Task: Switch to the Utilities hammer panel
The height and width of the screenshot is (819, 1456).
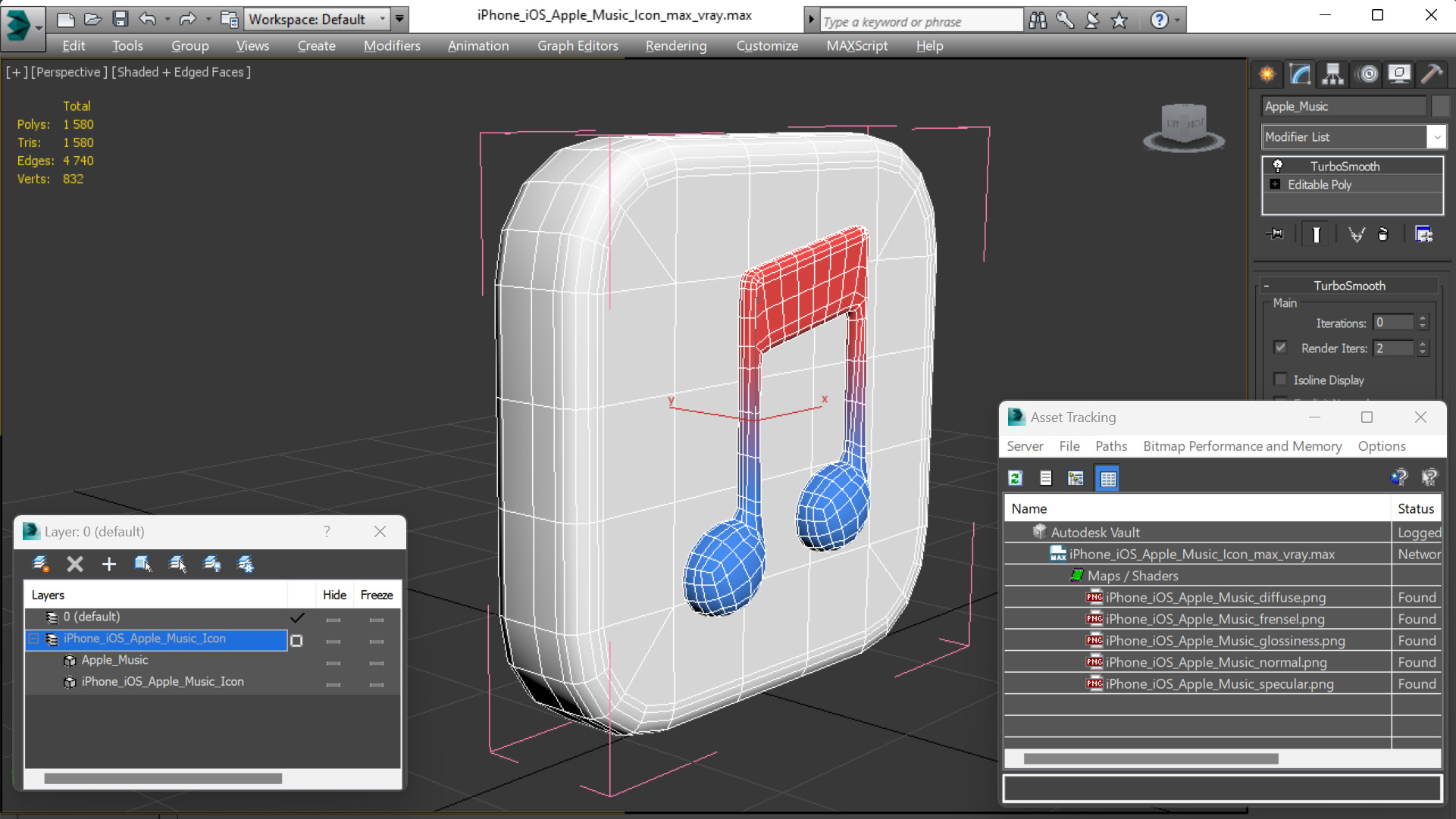Action: [x=1432, y=74]
